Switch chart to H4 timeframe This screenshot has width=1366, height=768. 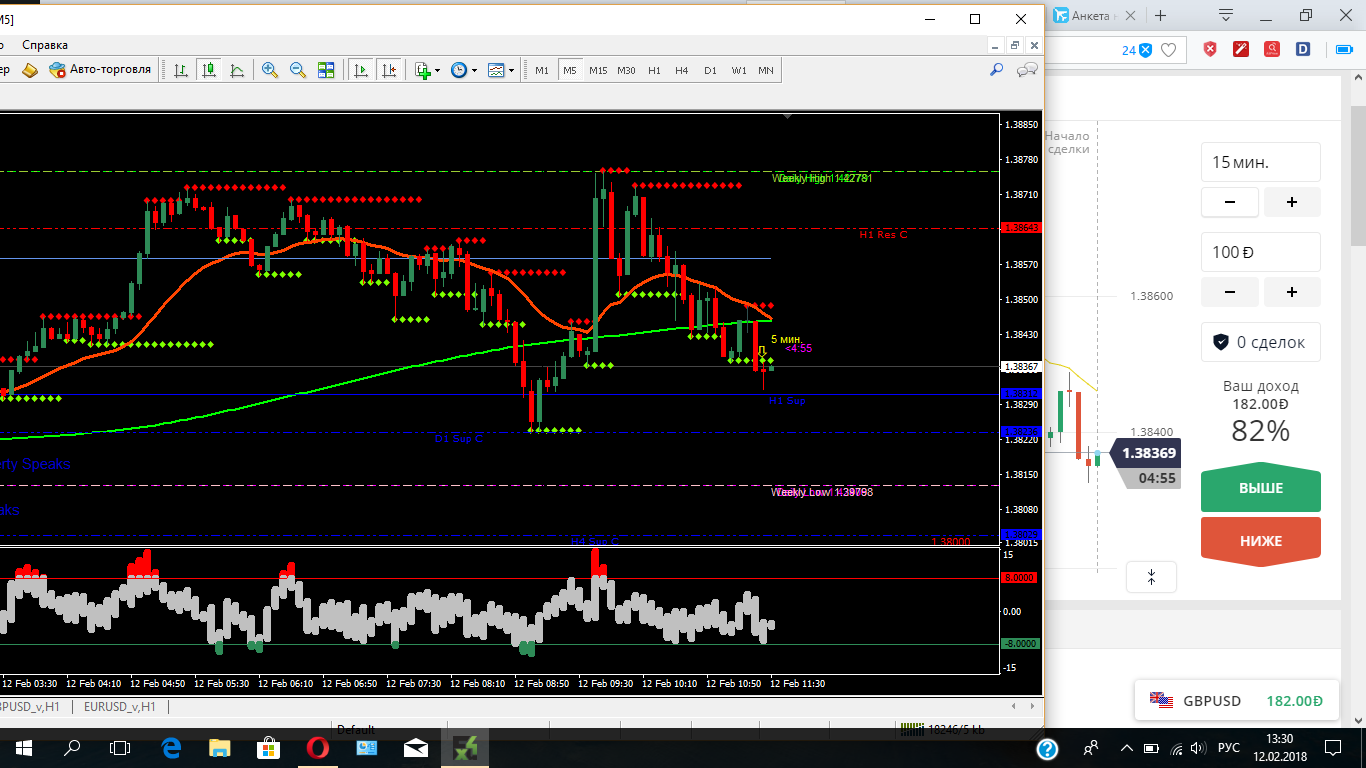click(682, 70)
